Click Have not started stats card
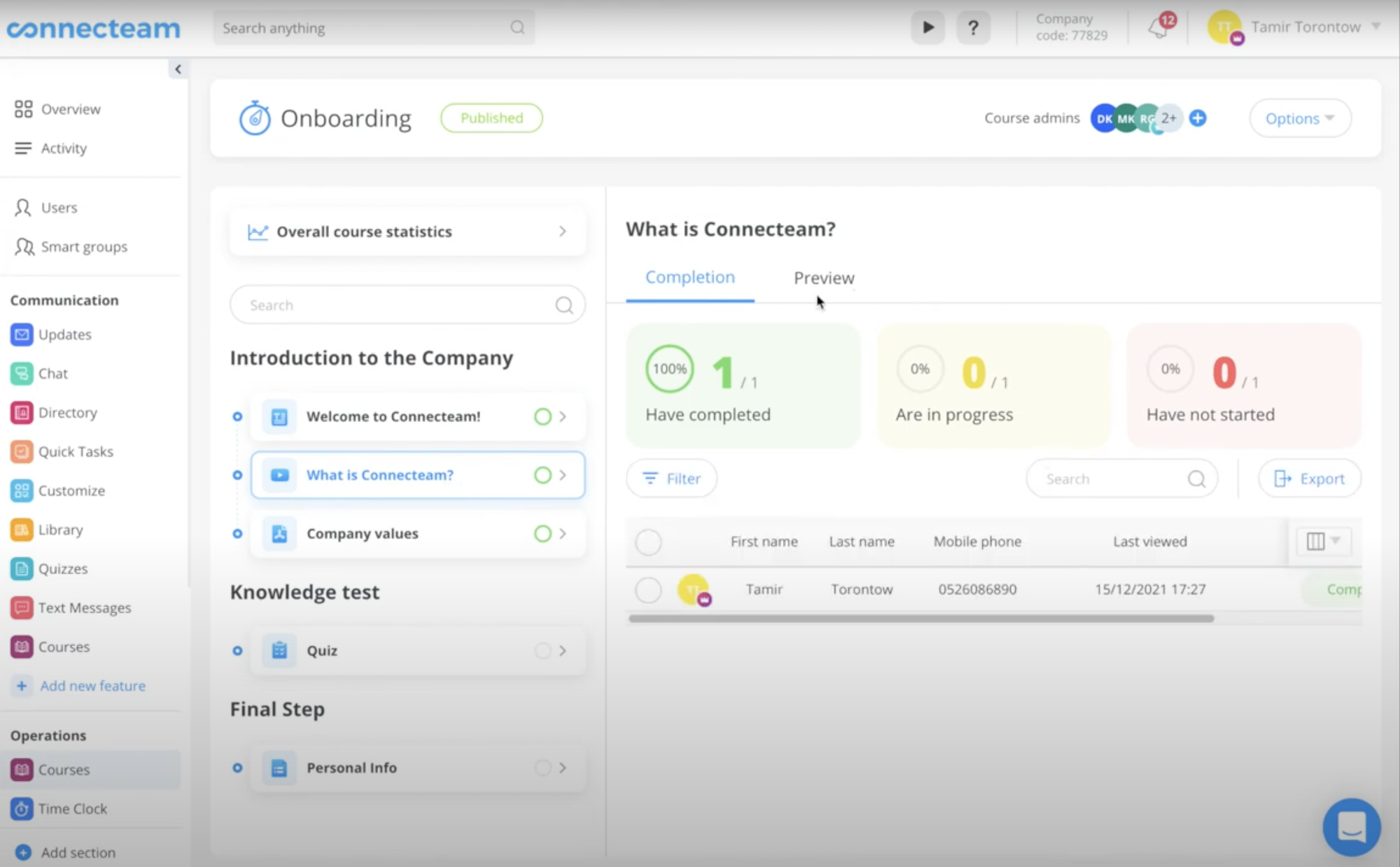 [x=1244, y=386]
